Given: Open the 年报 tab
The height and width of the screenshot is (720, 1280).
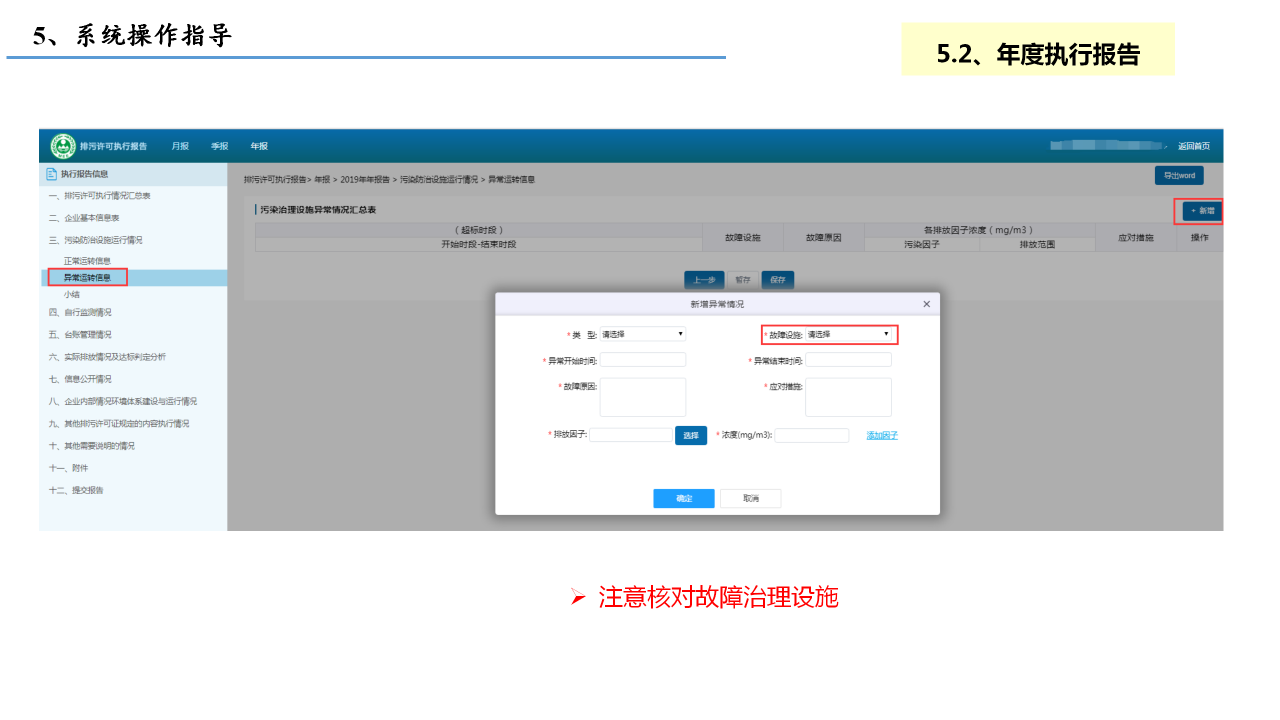Looking at the screenshot, I should pyautogui.click(x=259, y=146).
